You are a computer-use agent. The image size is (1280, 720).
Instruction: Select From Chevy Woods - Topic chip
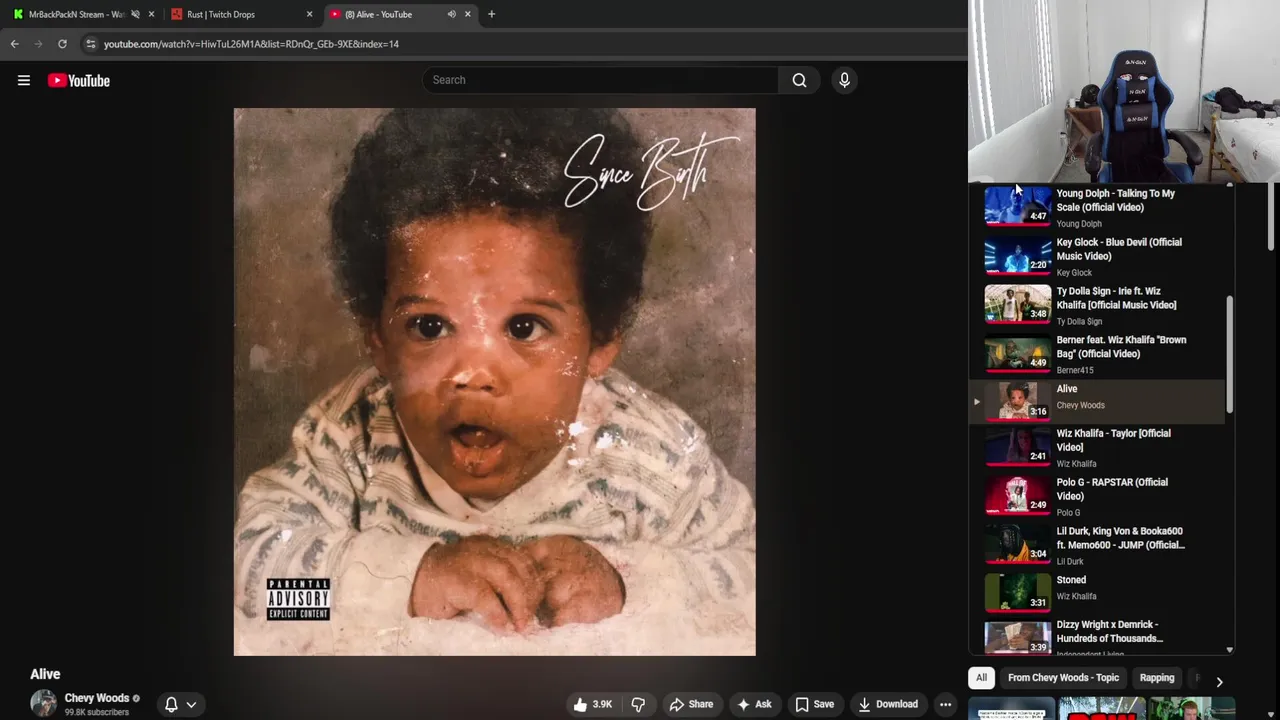[1063, 678]
